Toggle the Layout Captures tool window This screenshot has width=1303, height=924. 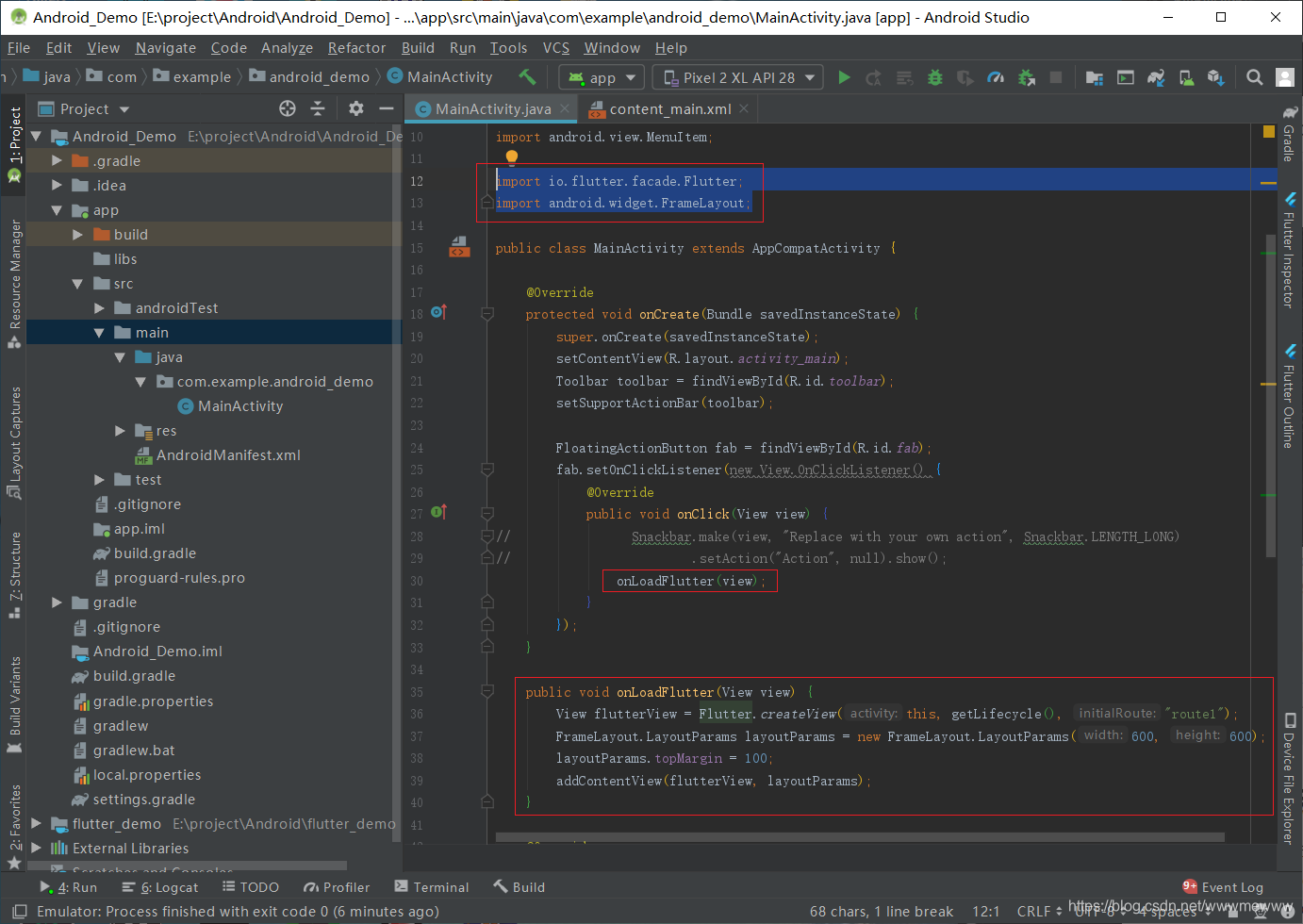tap(14, 441)
